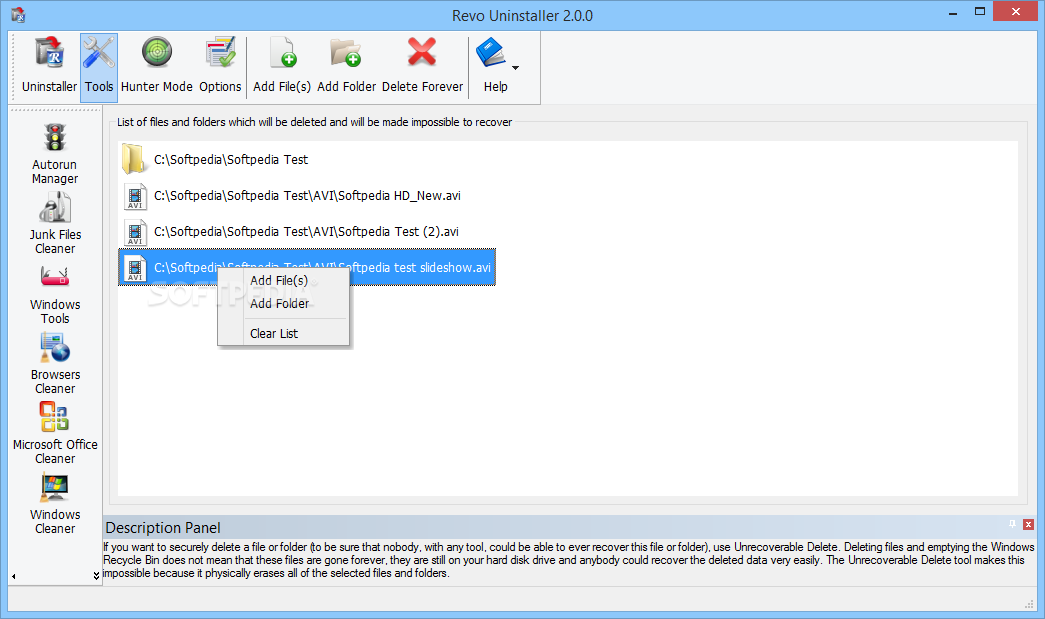Image resolution: width=1045 pixels, height=619 pixels.
Task: Open Windows Tools in the sidebar
Action: click(55, 294)
